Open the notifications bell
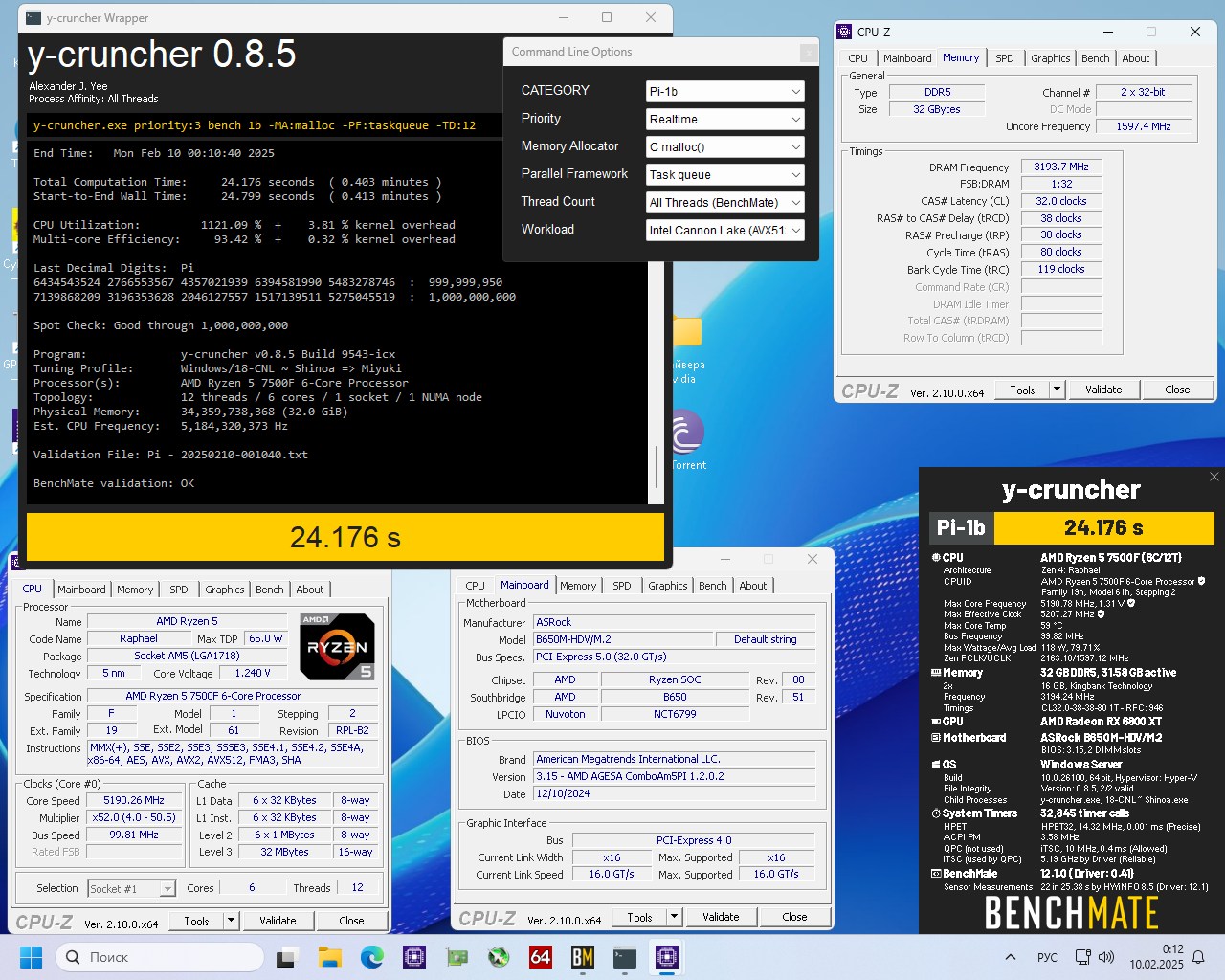Viewport: 1225px width, 980px height. click(1198, 957)
